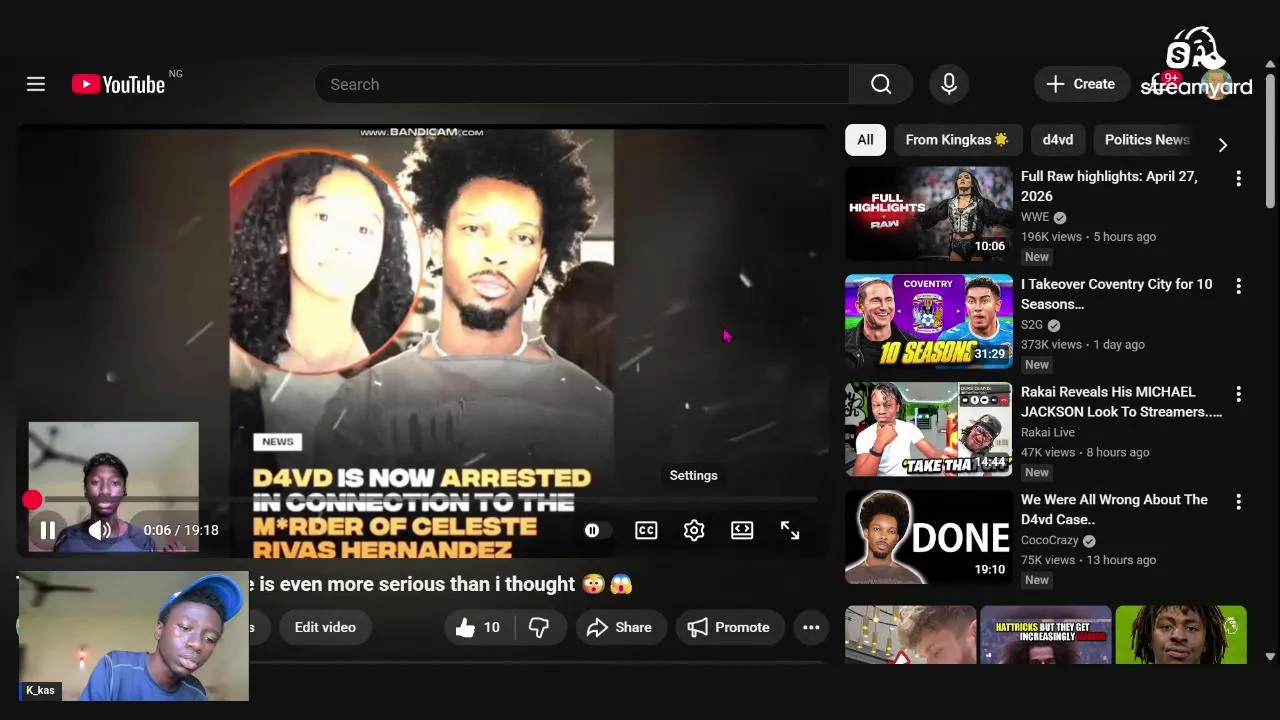Open options menu for D4vd Case video
This screenshot has height=720, width=1280.
pyautogui.click(x=1238, y=502)
